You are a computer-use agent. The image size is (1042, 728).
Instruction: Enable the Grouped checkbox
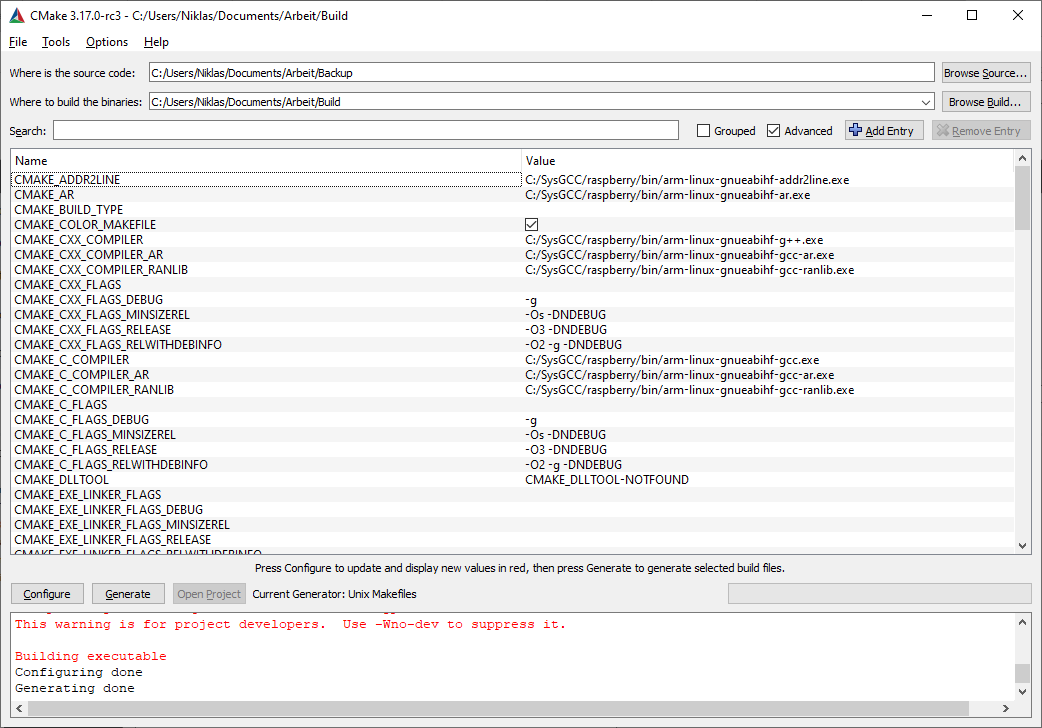point(703,131)
